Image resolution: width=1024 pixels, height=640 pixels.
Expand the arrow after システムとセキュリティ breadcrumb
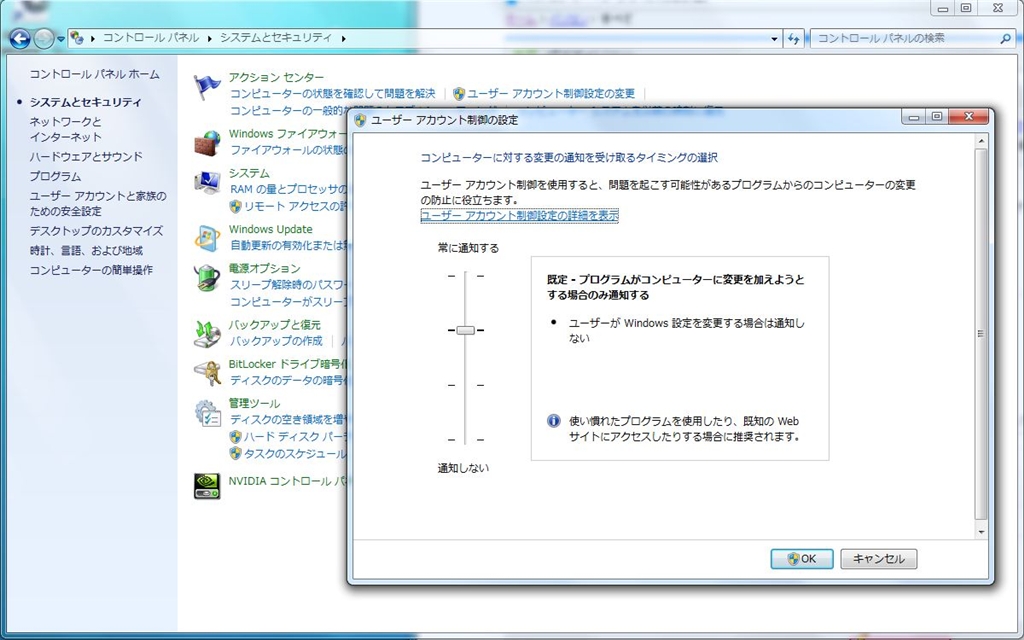pyautogui.click(x=344, y=39)
